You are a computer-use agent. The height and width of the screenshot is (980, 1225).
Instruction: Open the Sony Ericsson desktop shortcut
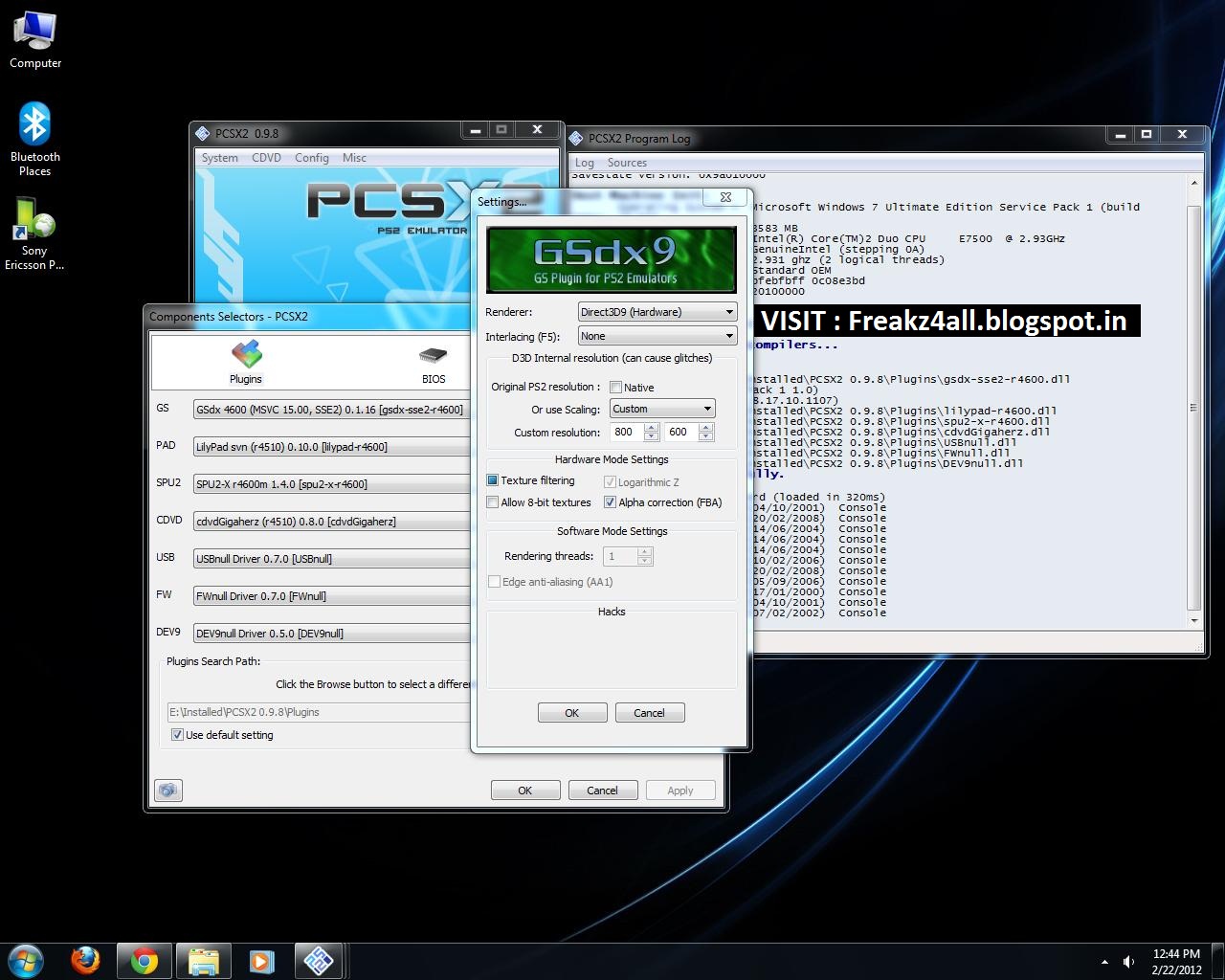[34, 234]
